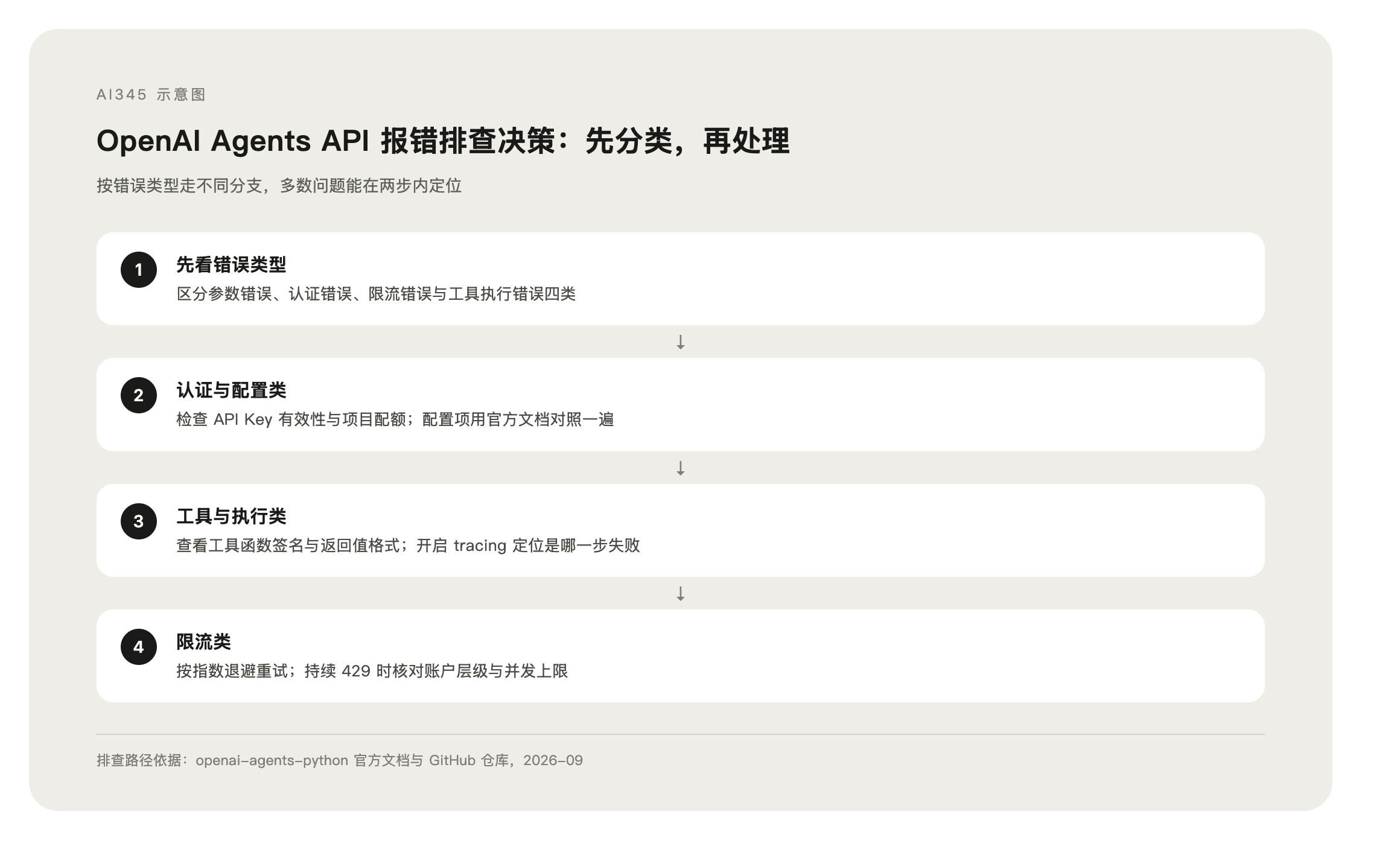Click the number 1 circle badge
Screen dimensions: 1400x852
139,270
